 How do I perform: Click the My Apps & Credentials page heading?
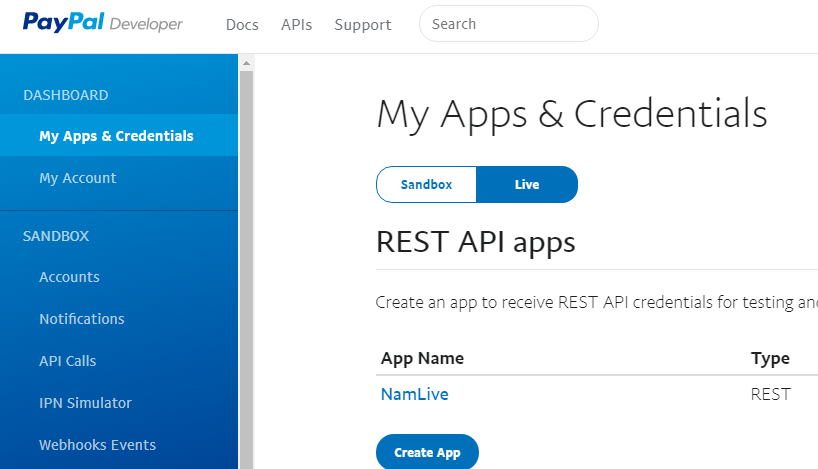click(572, 115)
